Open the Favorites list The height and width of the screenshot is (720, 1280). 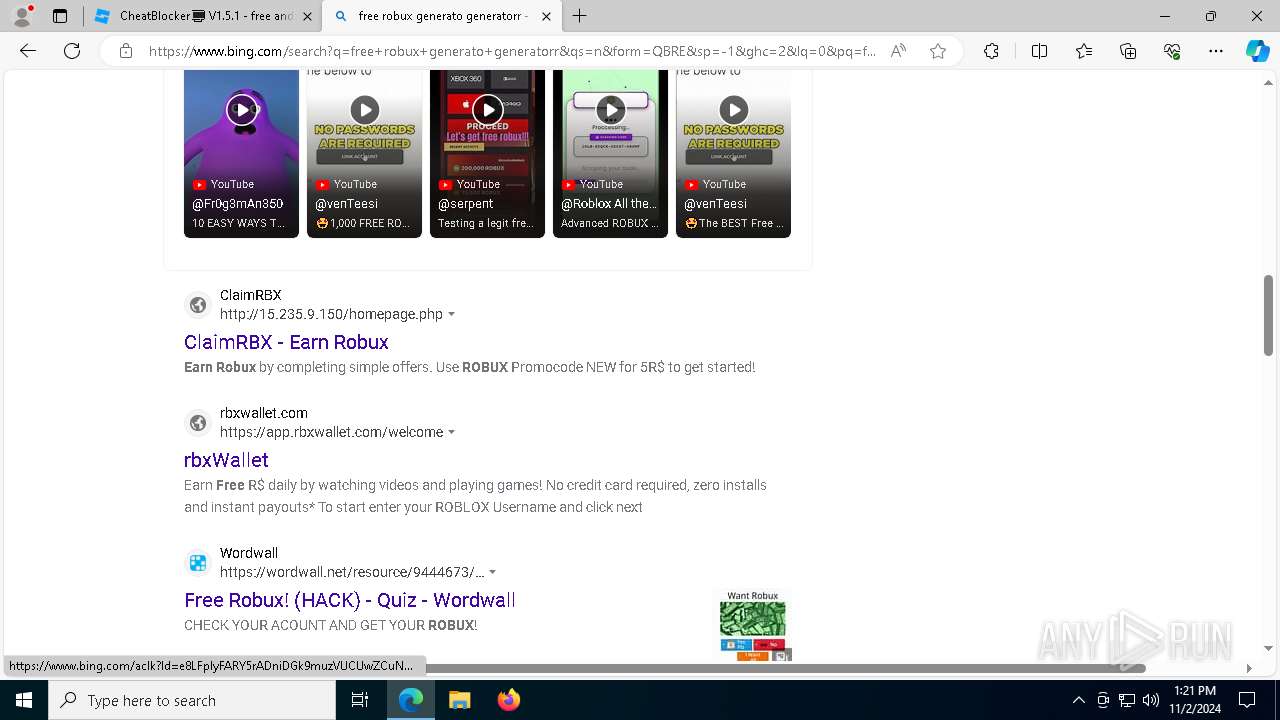1084,51
